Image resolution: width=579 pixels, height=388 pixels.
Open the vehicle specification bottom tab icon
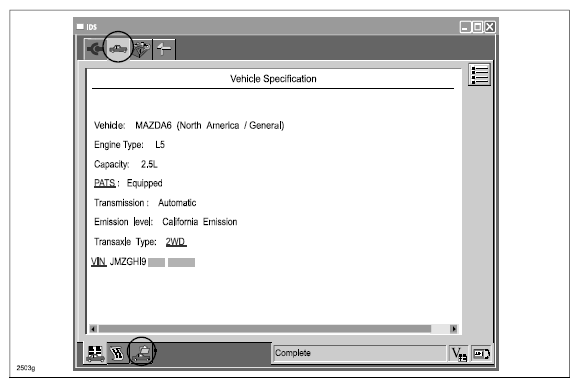coord(142,353)
